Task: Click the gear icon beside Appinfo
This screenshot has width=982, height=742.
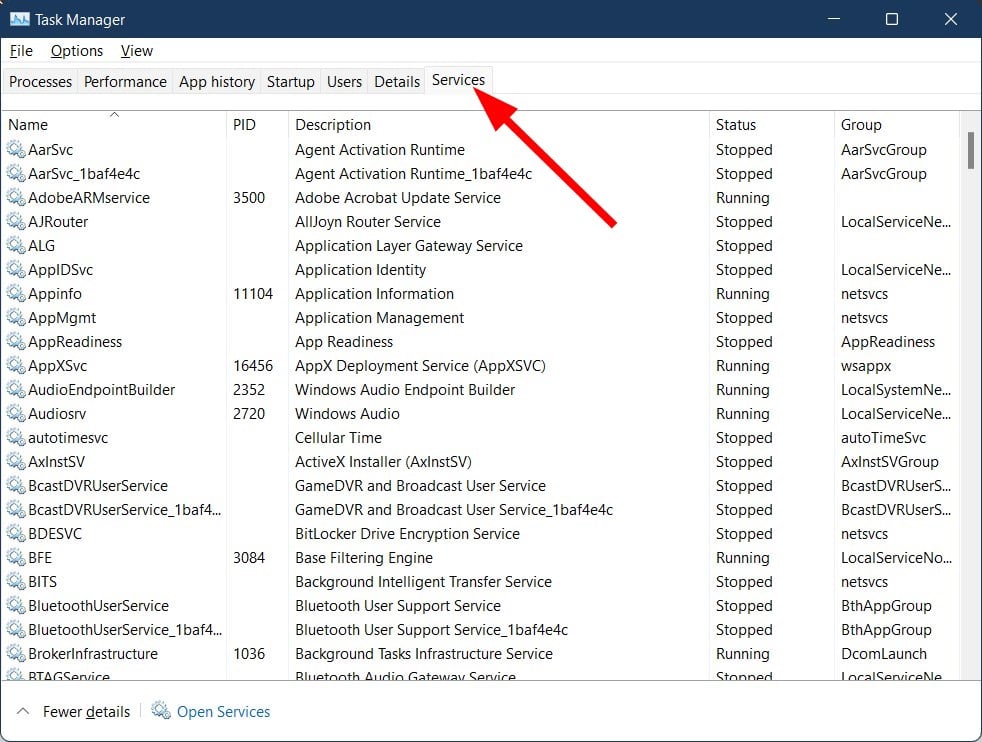Action: click(16, 293)
